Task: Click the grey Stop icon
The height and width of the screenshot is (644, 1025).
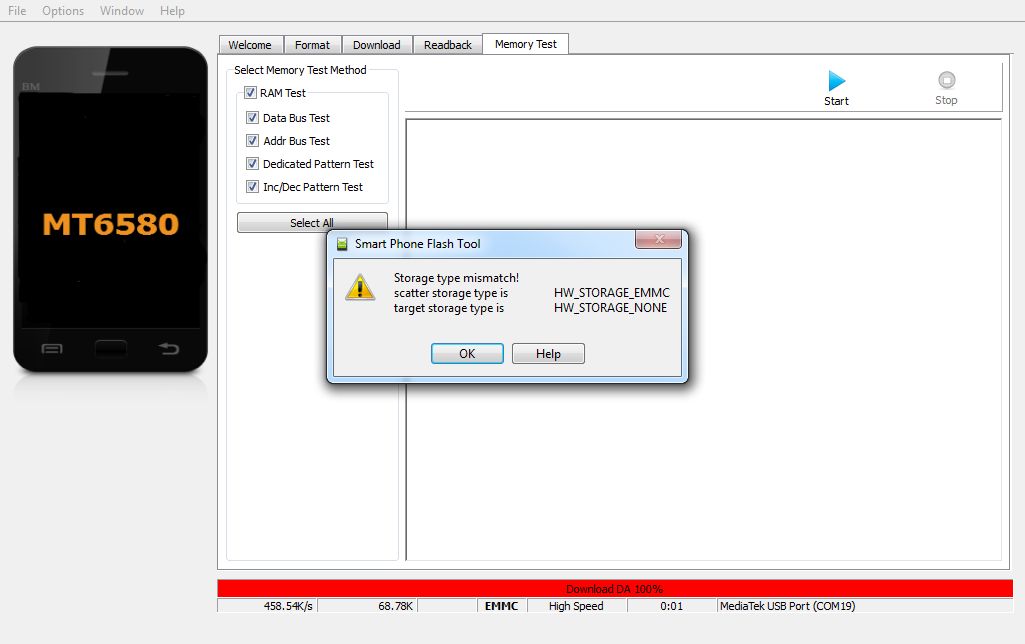Action: (x=947, y=80)
